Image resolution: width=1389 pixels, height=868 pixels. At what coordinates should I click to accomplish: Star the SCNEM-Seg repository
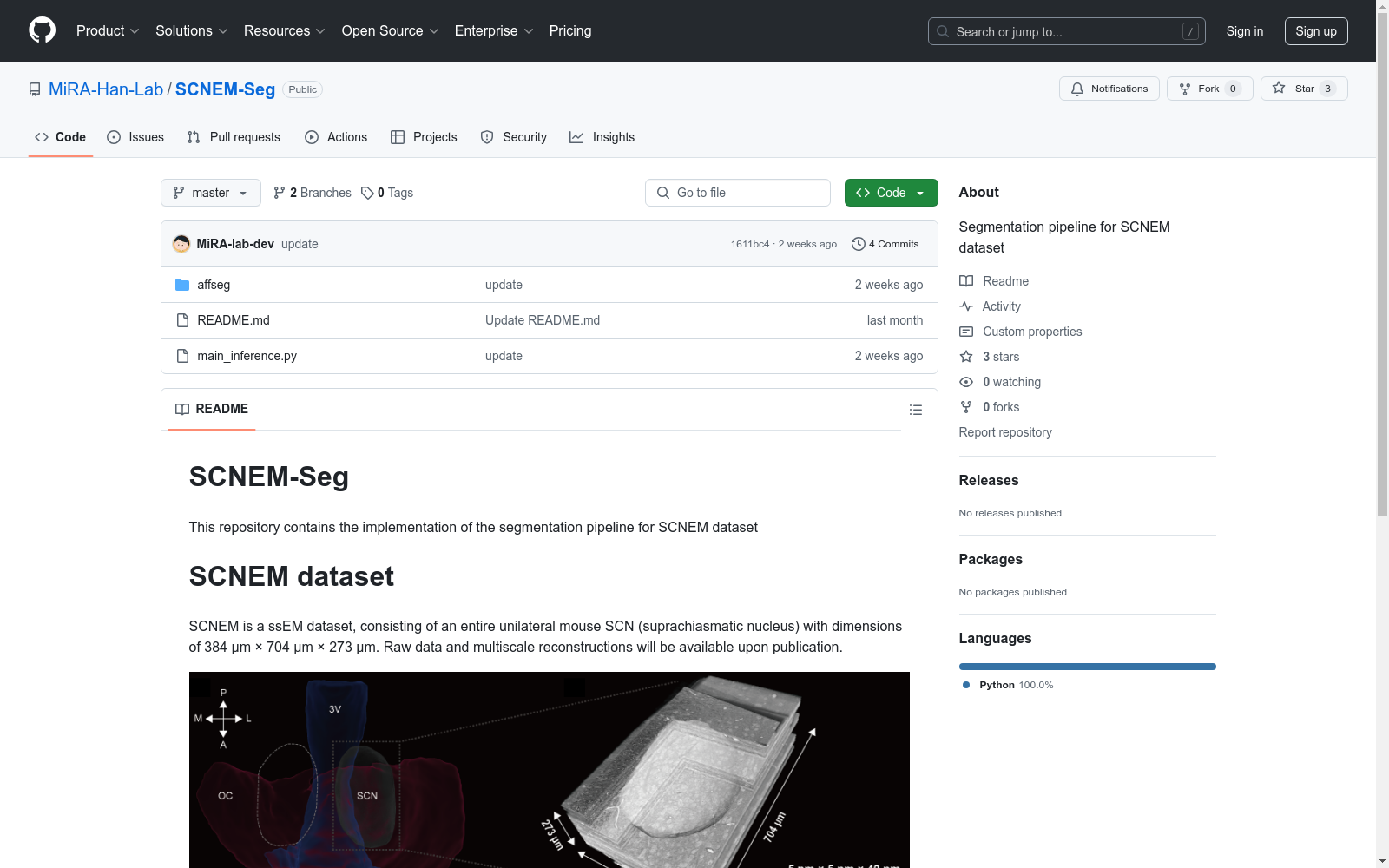[x=1304, y=89]
